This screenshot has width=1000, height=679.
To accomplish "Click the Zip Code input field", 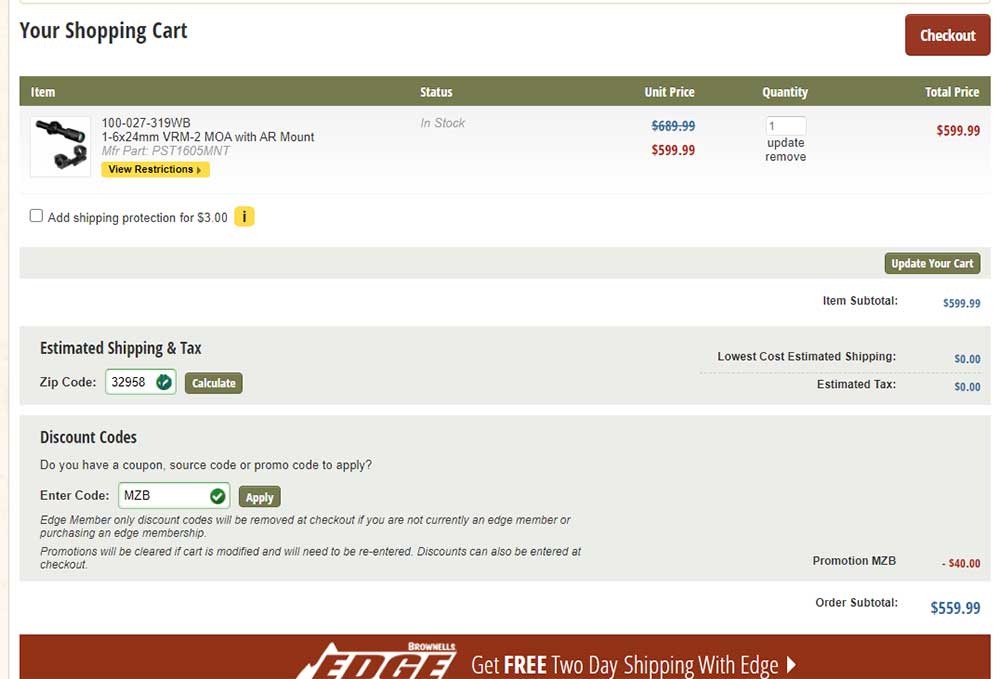I will [x=130, y=382].
